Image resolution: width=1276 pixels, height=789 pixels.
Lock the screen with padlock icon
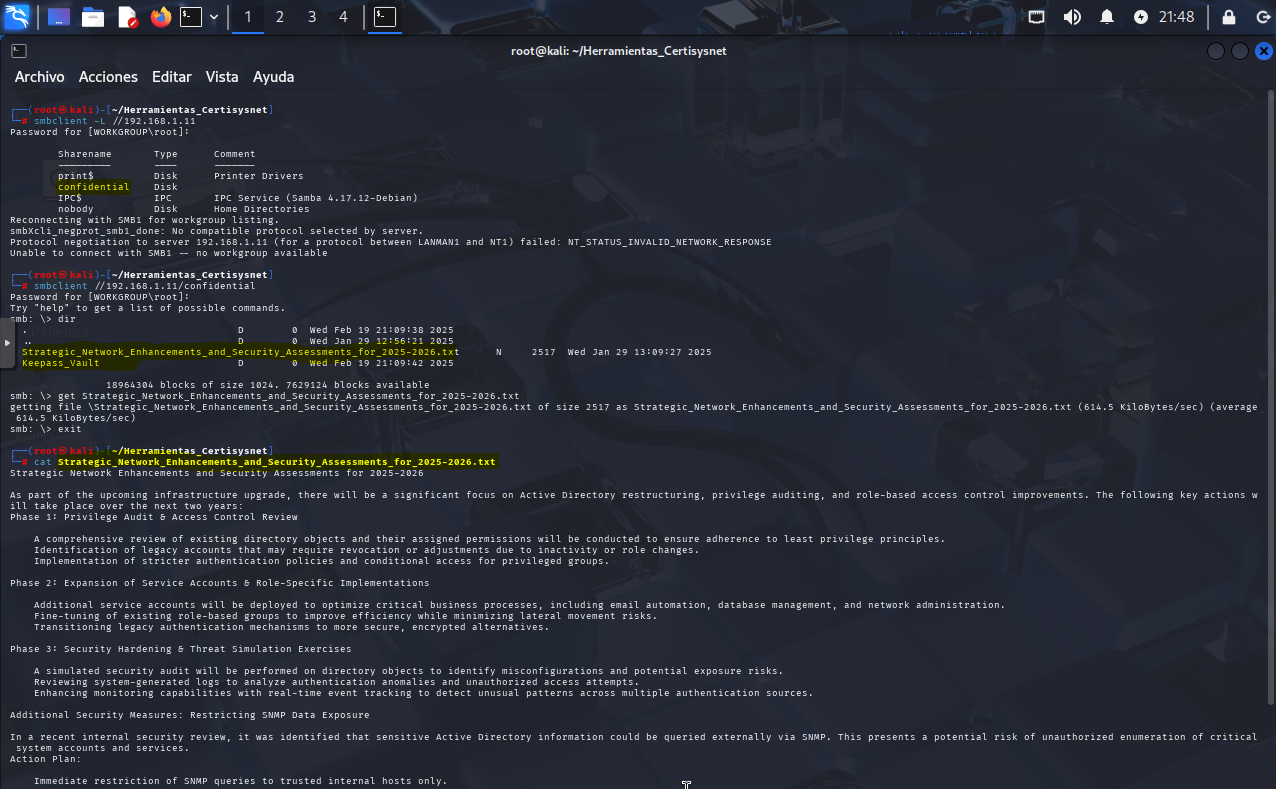[x=1229, y=17]
